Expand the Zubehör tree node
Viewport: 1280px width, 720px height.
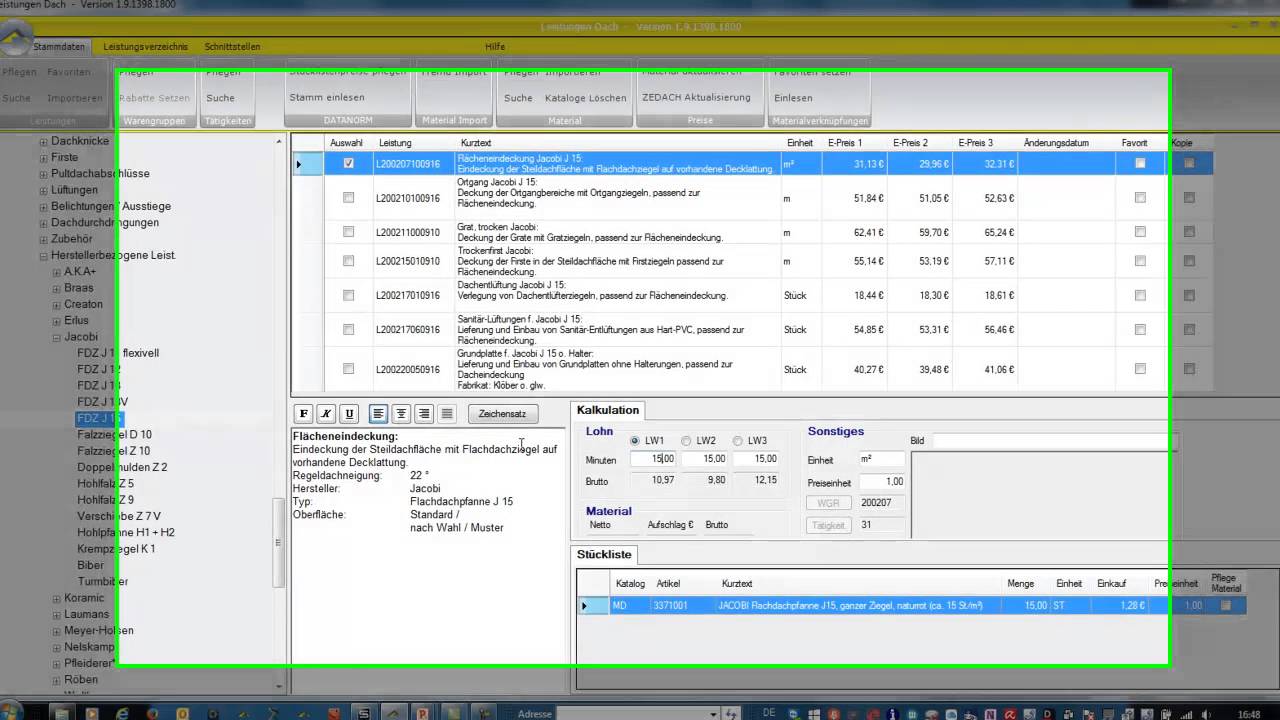[x=43, y=240]
